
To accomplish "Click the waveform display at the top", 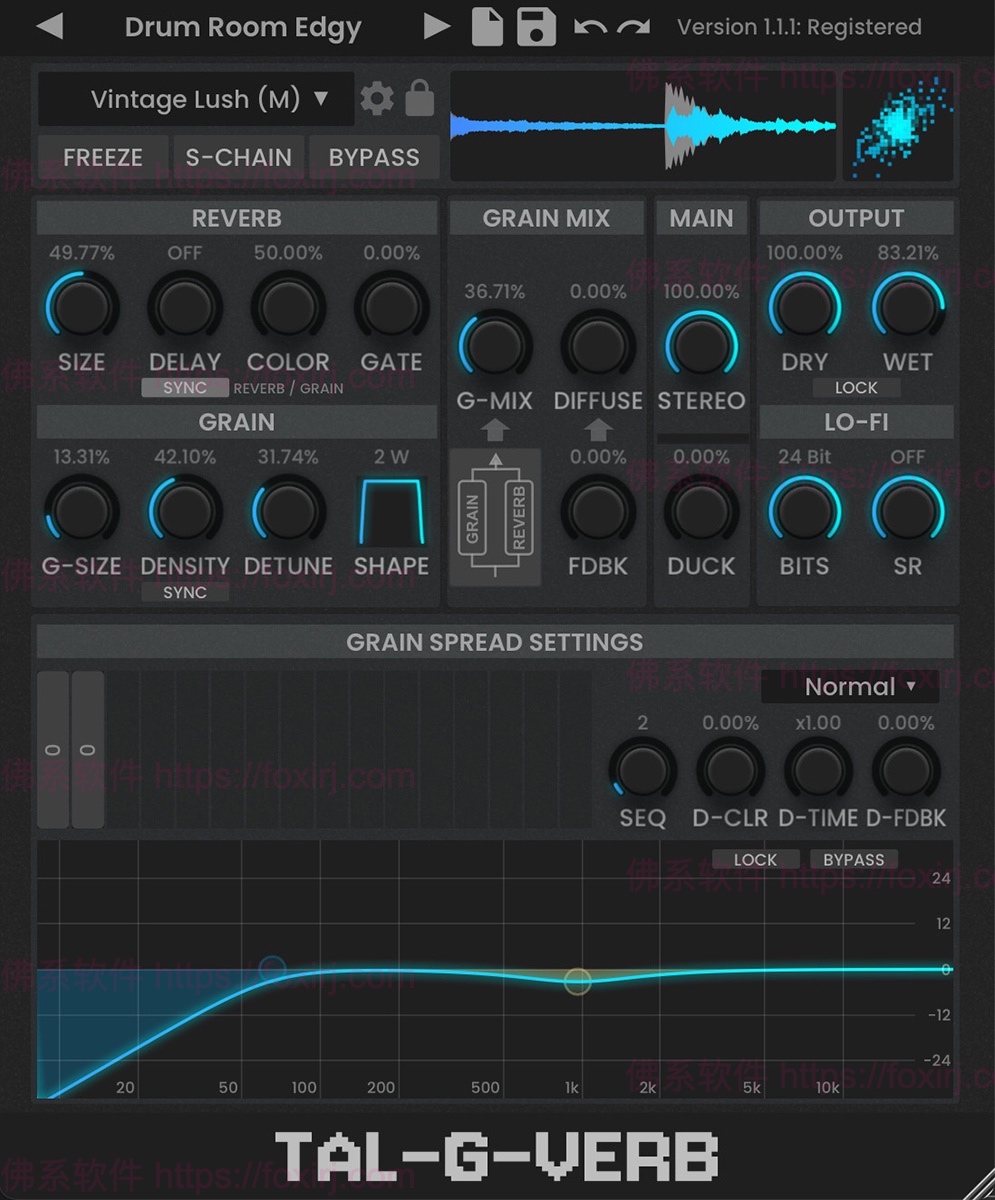I will click(643, 124).
